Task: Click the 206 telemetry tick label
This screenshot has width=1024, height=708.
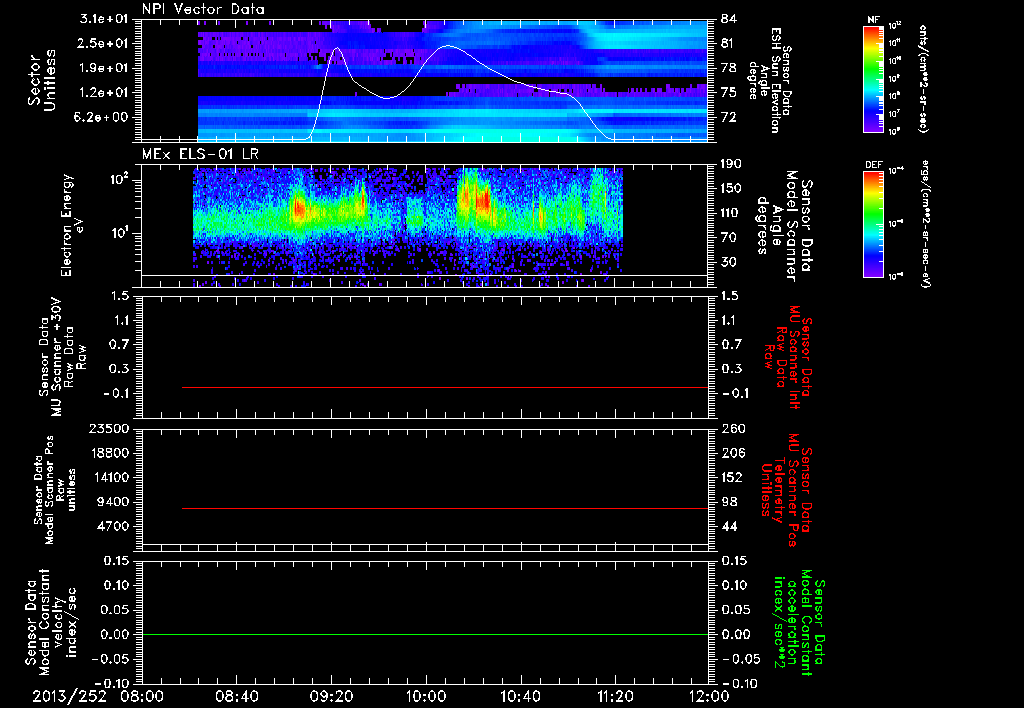Action: 732,453
